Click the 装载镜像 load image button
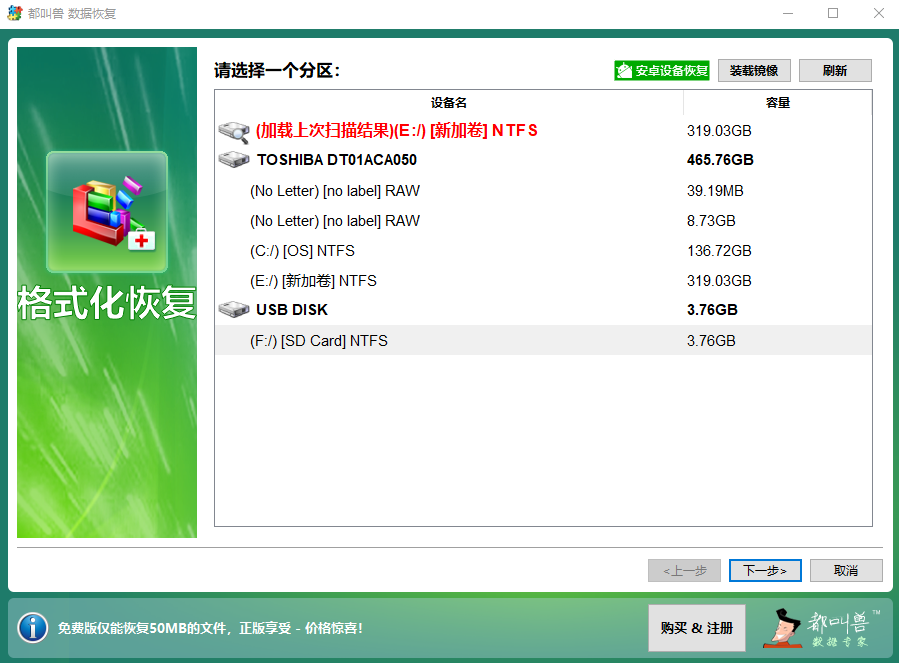 [x=754, y=71]
